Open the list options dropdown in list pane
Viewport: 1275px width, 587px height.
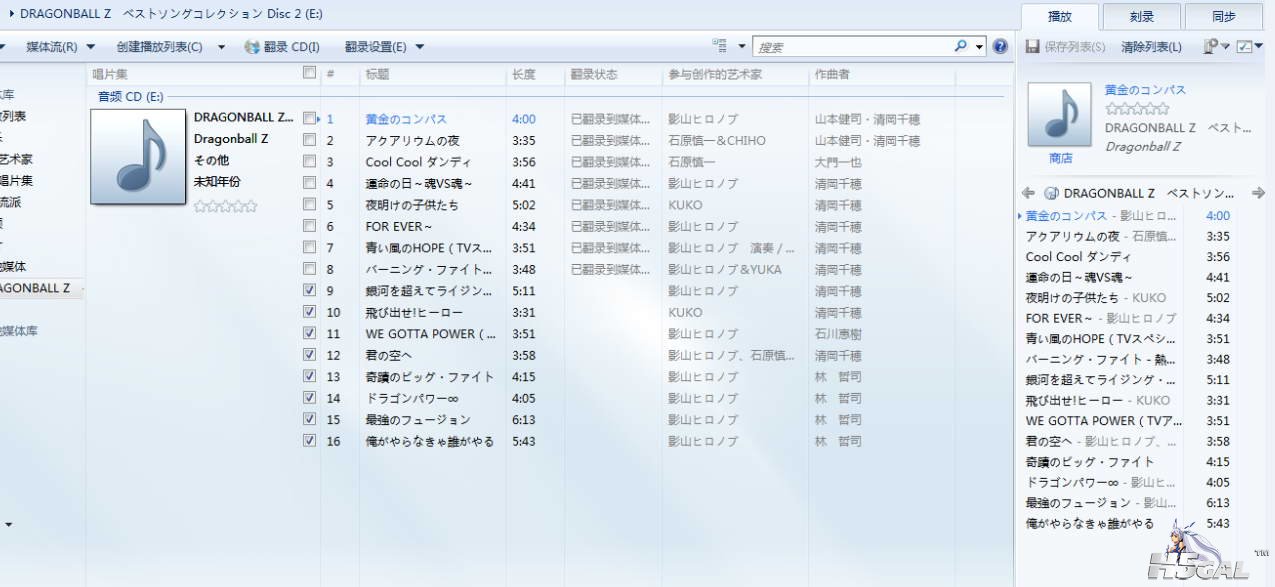(x=1217, y=46)
